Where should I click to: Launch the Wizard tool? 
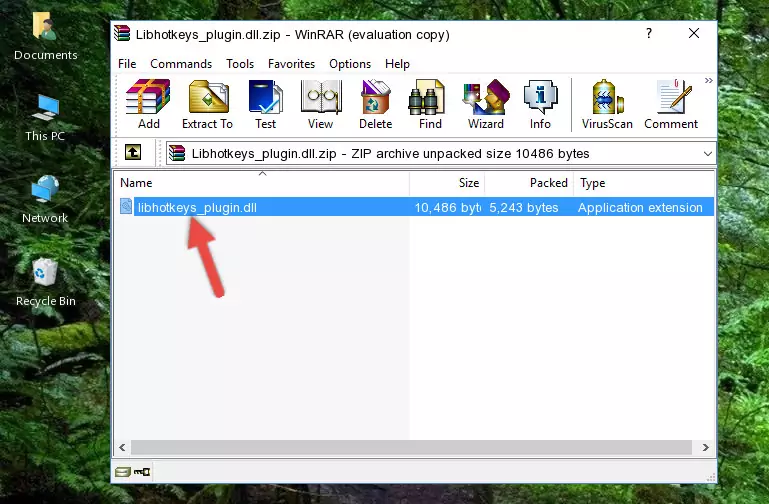(x=486, y=104)
